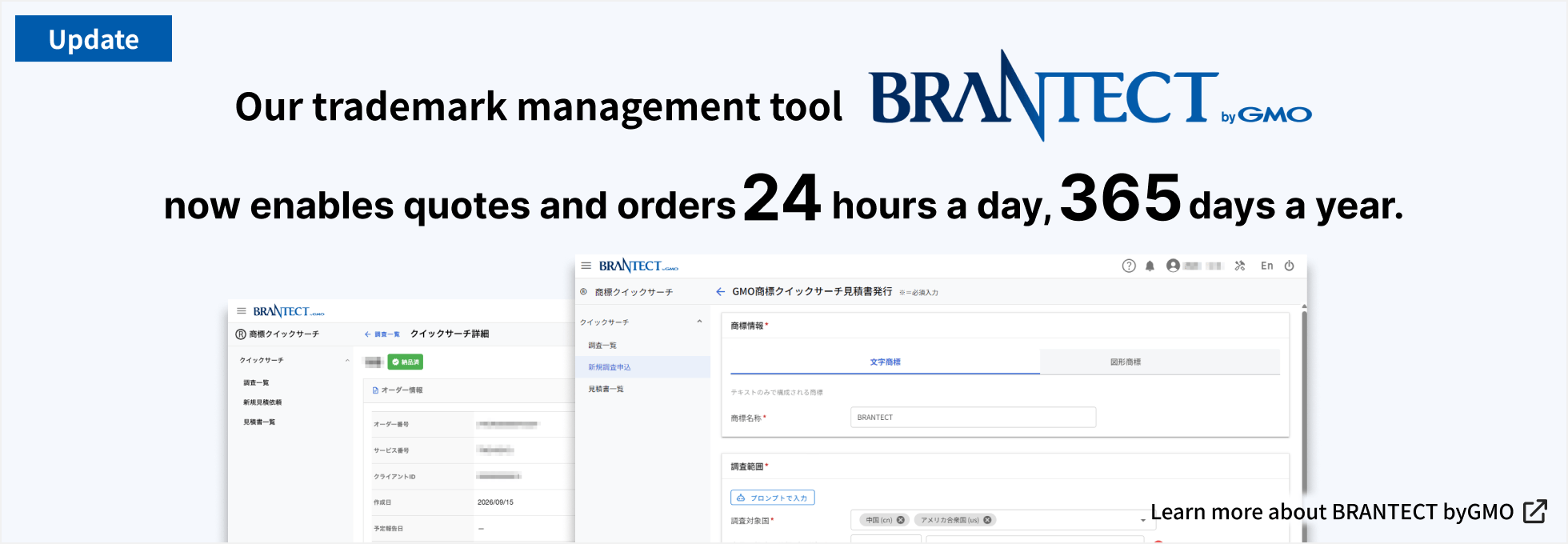Viewport: 1568px width, 544px height.
Task: Click the オーダー情報 document icon
Action: click(375, 390)
